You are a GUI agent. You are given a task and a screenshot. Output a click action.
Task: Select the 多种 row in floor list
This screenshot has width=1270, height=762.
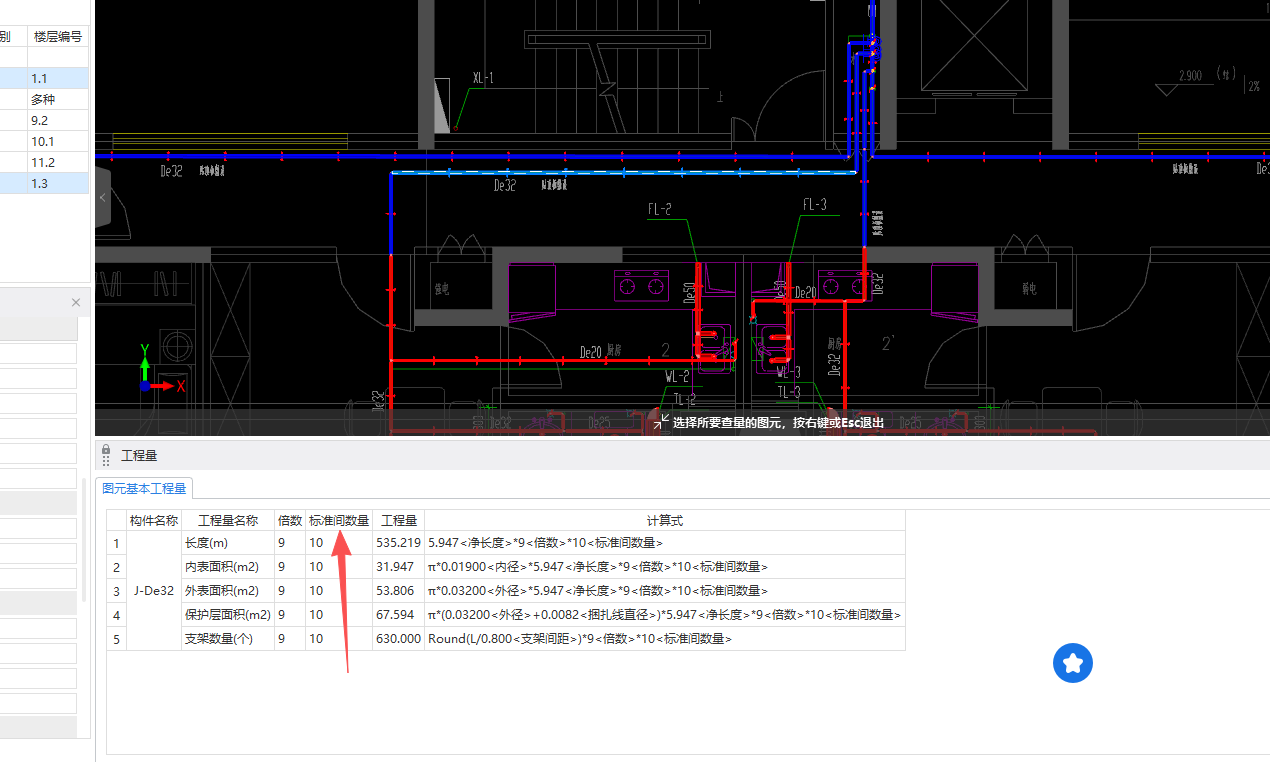[x=58, y=99]
